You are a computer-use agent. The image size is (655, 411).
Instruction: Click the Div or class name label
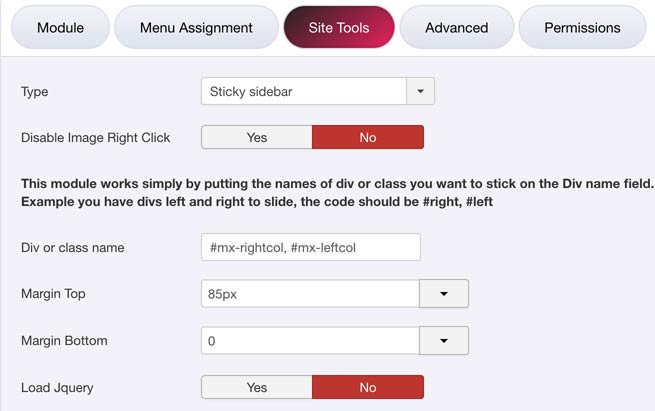click(72, 247)
